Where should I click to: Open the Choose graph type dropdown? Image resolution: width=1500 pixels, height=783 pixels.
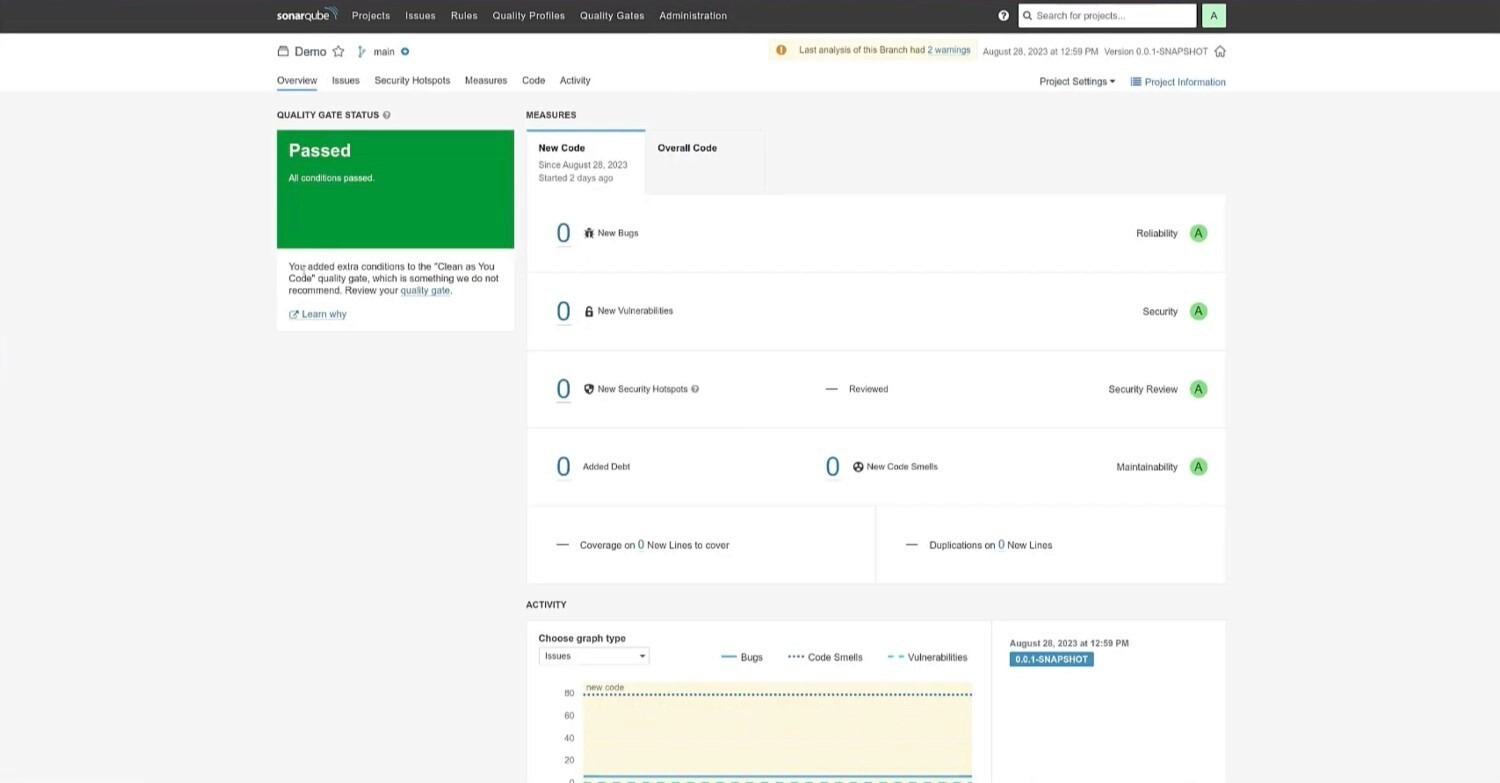594,655
